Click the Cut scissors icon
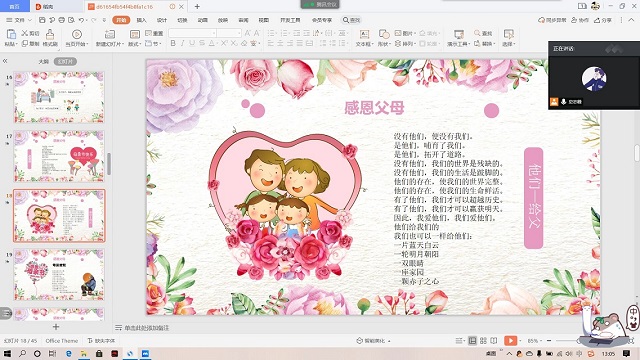Viewport: 640px width, 360px height. 25,33
